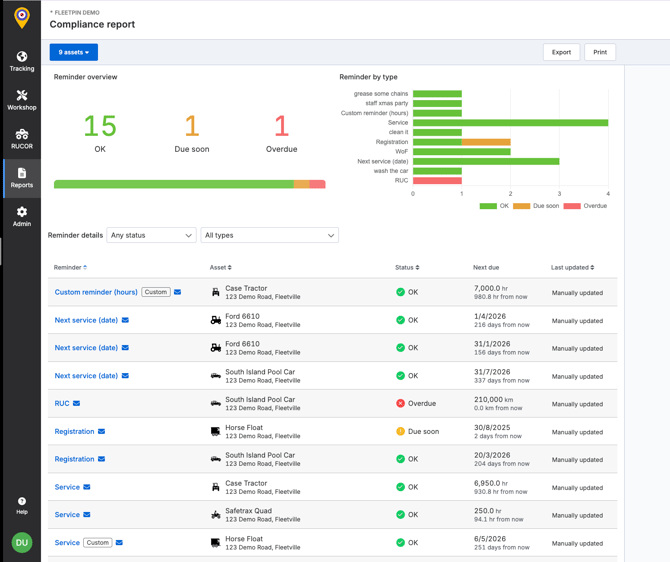Open the Tracking globe icon
This screenshot has width=670, height=562.
[x=21, y=57]
